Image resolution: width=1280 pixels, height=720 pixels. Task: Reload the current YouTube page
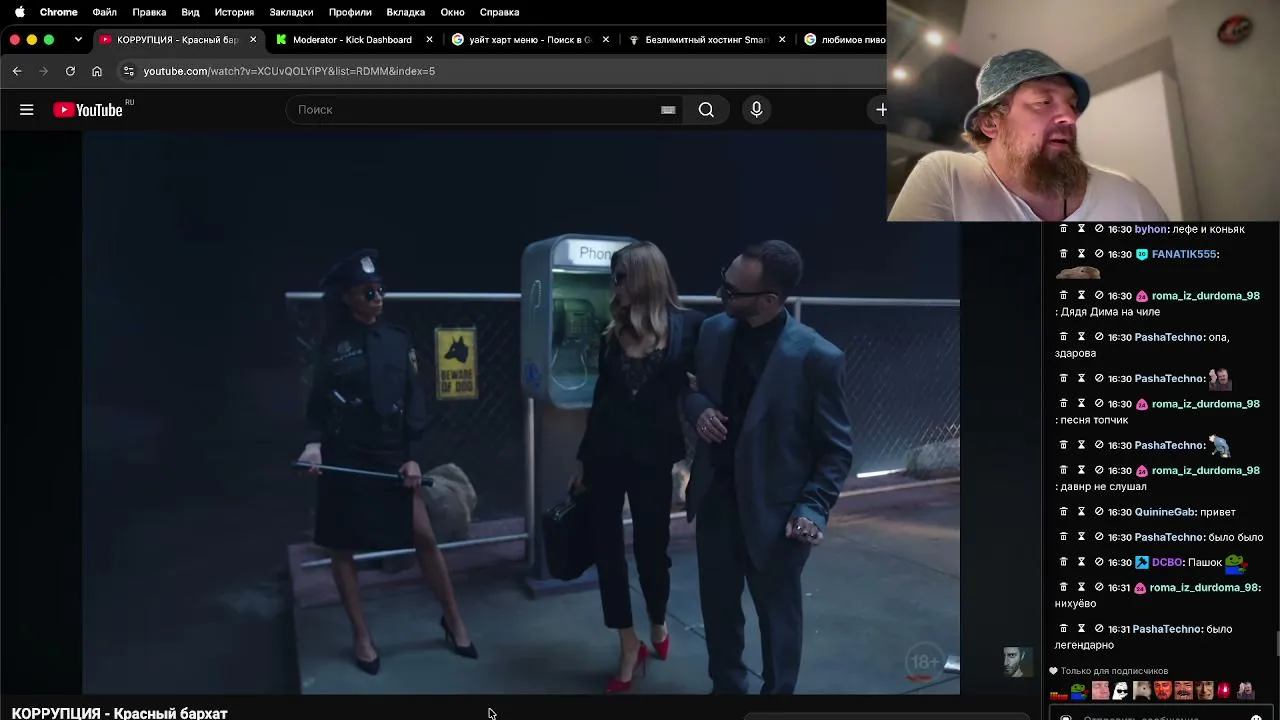coord(70,71)
